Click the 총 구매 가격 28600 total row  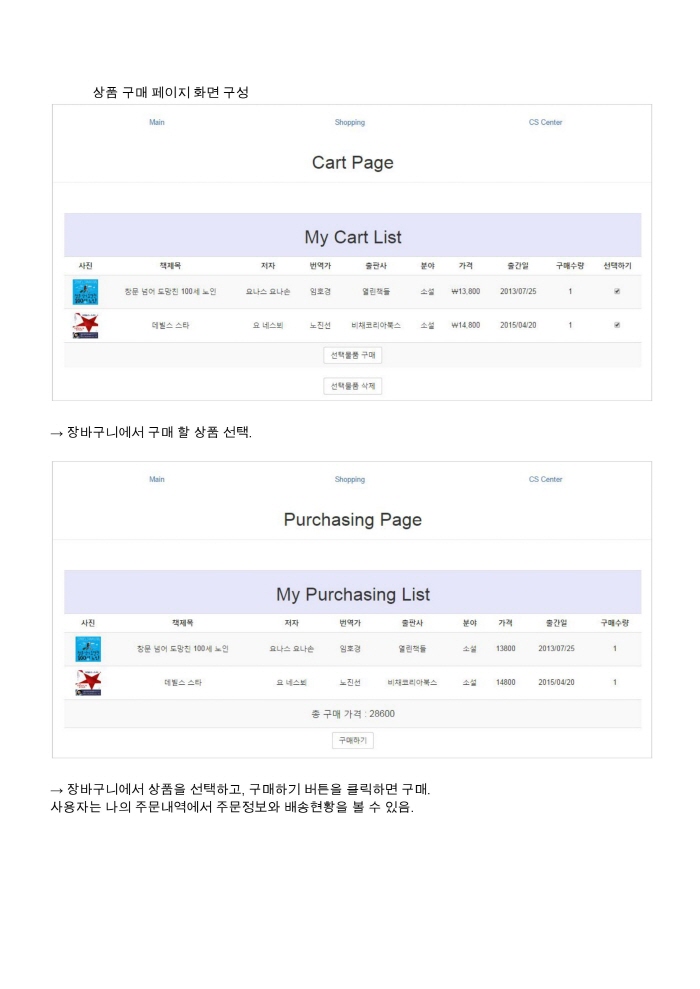(x=353, y=714)
